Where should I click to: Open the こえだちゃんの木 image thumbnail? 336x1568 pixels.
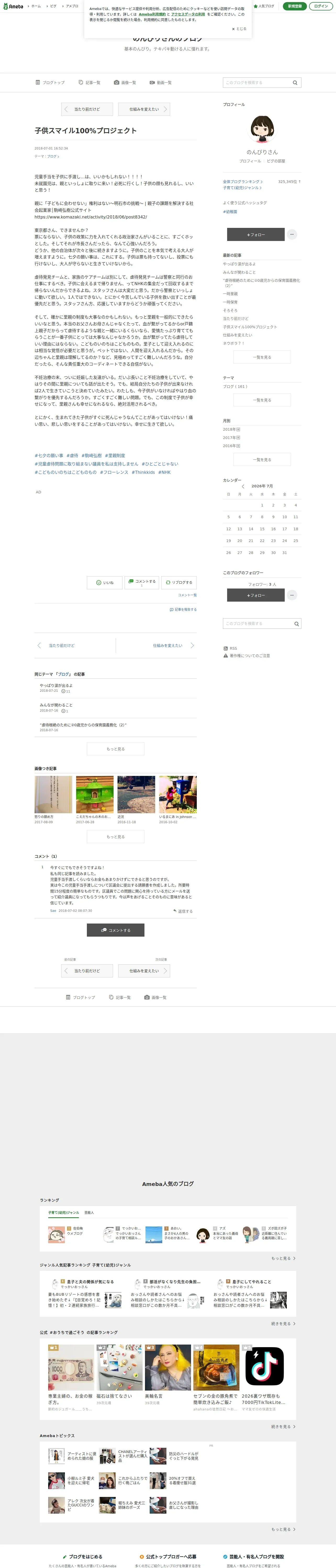coord(94,794)
